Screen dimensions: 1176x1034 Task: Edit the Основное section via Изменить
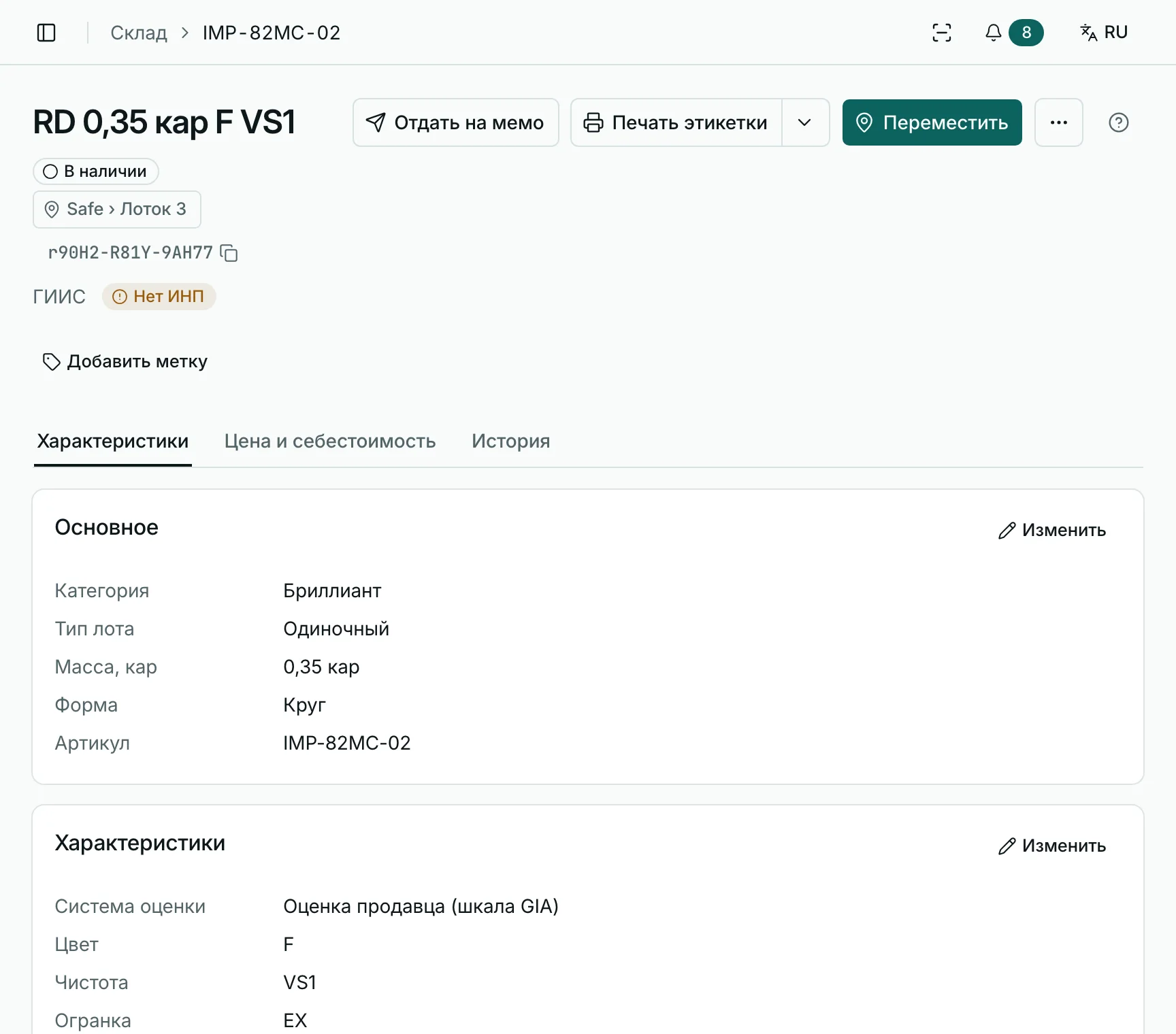click(x=1052, y=531)
